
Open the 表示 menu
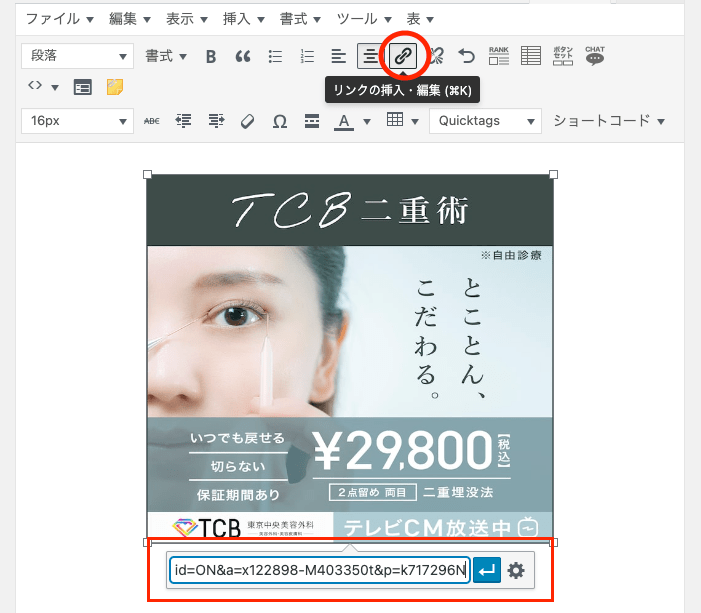tap(186, 19)
